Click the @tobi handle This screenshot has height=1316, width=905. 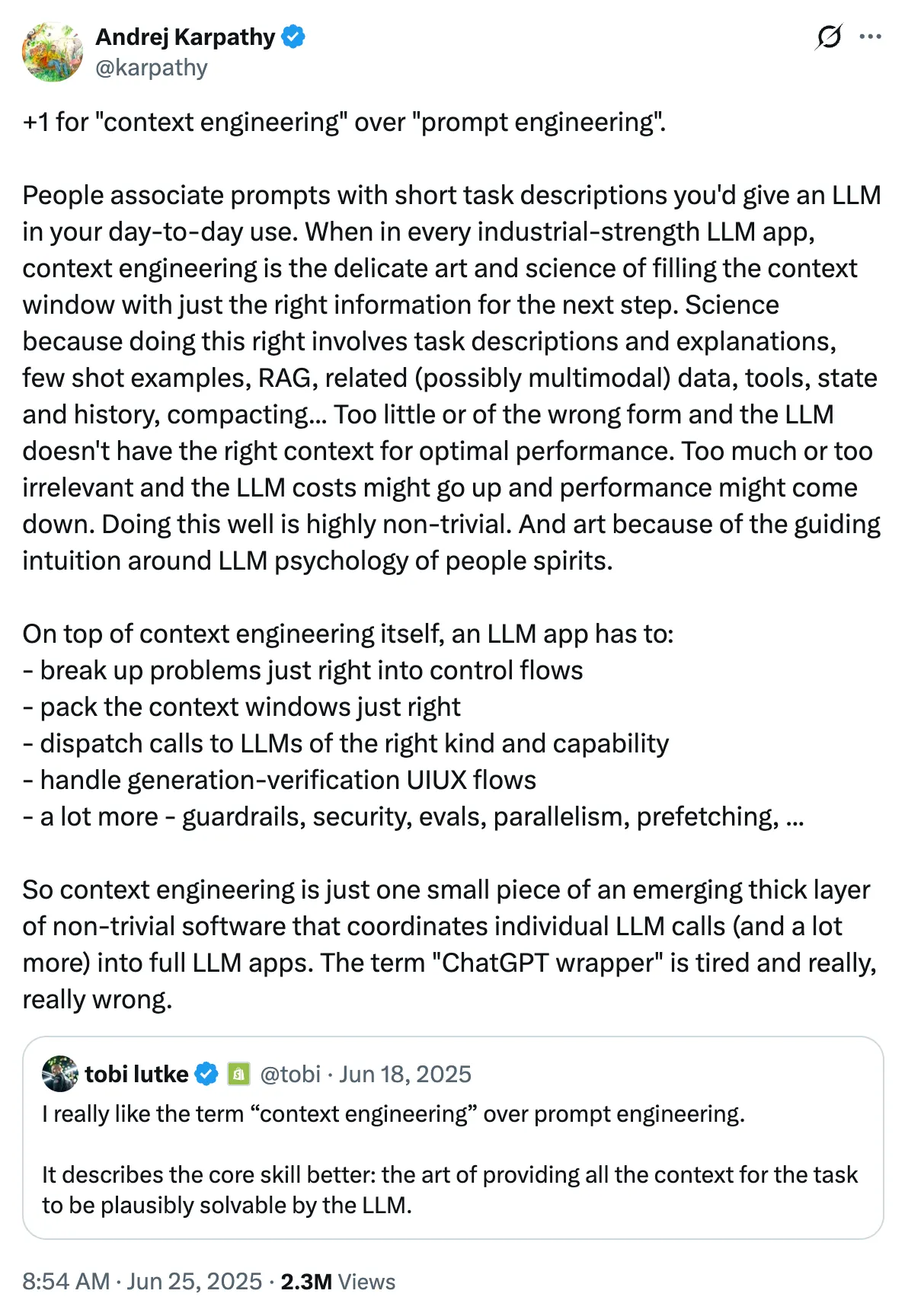pyautogui.click(x=292, y=1073)
